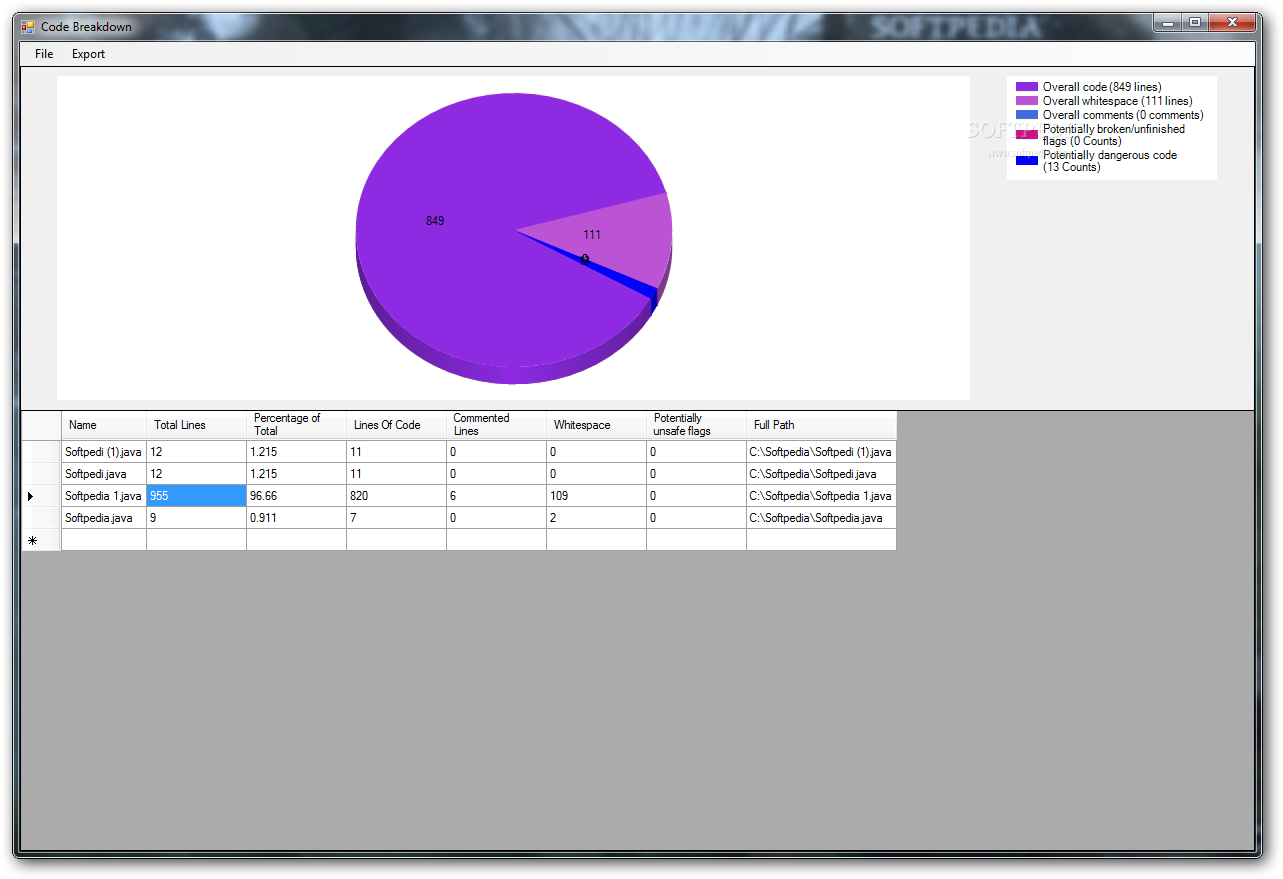The height and width of the screenshot is (879, 1283).
Task: Minimize the Code Breakdown window
Action: click(x=1167, y=21)
